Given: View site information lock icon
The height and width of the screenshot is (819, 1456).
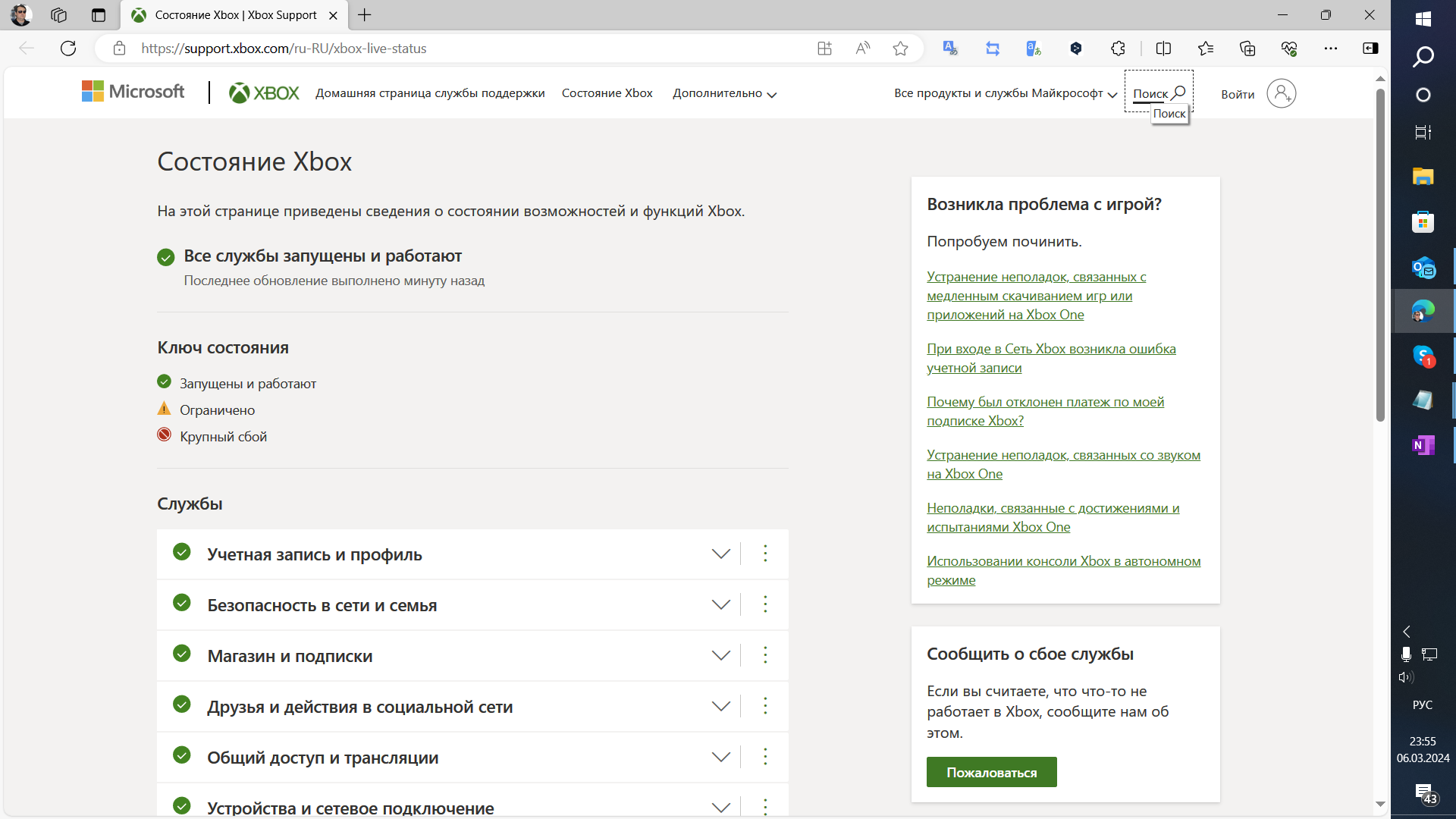Looking at the screenshot, I should tap(119, 49).
